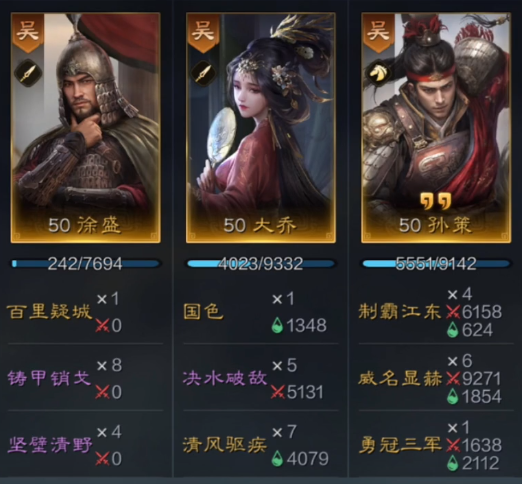Click the red damage icon beside 9271
The width and height of the screenshot is (522, 484).
[453, 378]
